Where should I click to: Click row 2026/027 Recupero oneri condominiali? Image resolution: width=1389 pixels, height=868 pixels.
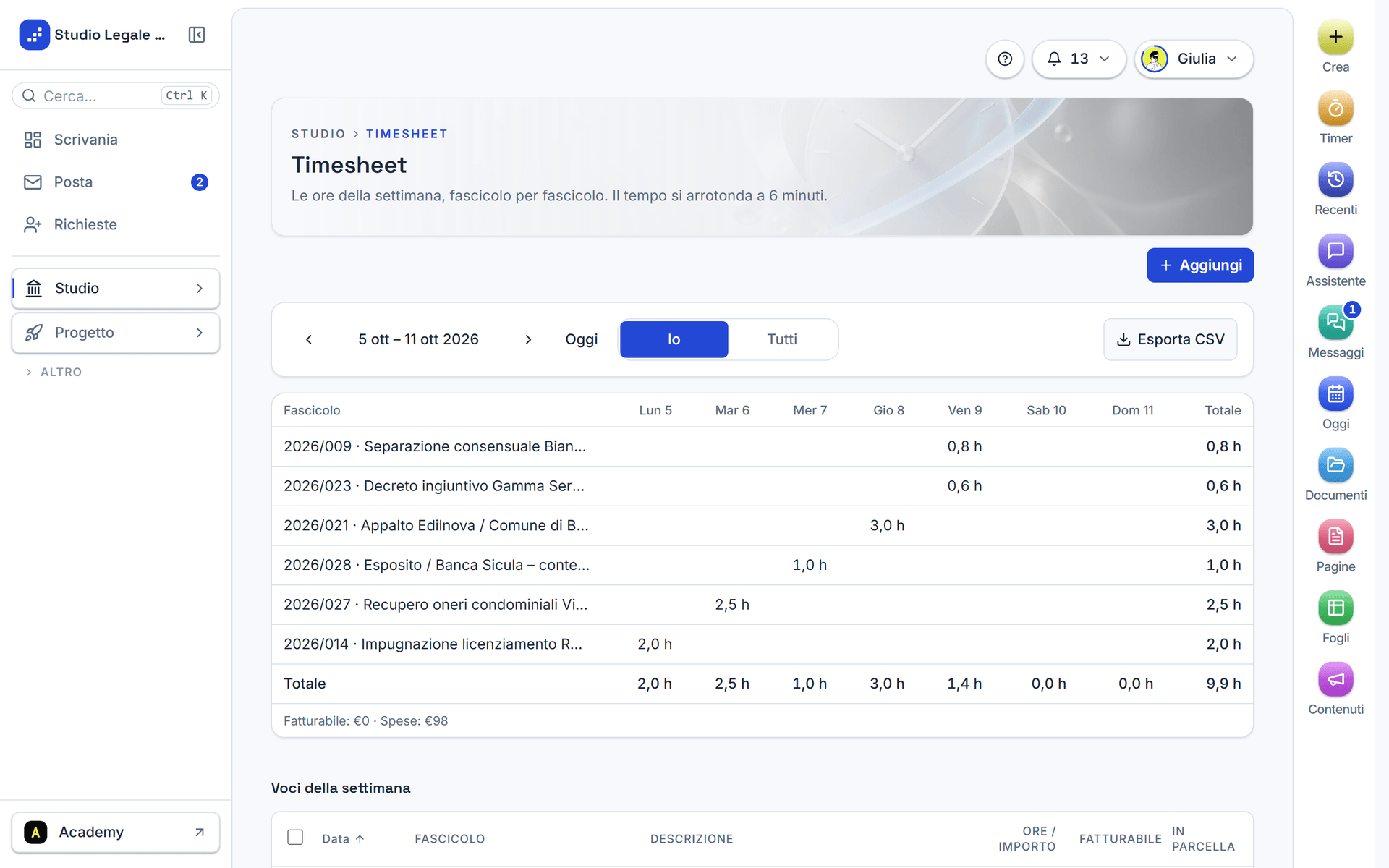click(762, 605)
